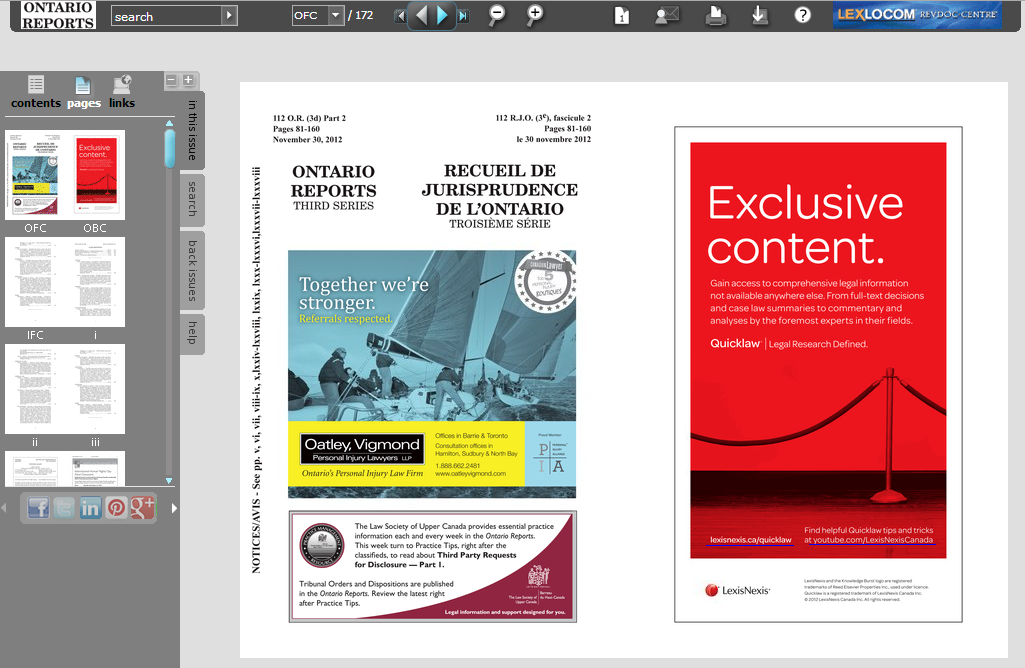Share on Pinterest

pos(116,508)
